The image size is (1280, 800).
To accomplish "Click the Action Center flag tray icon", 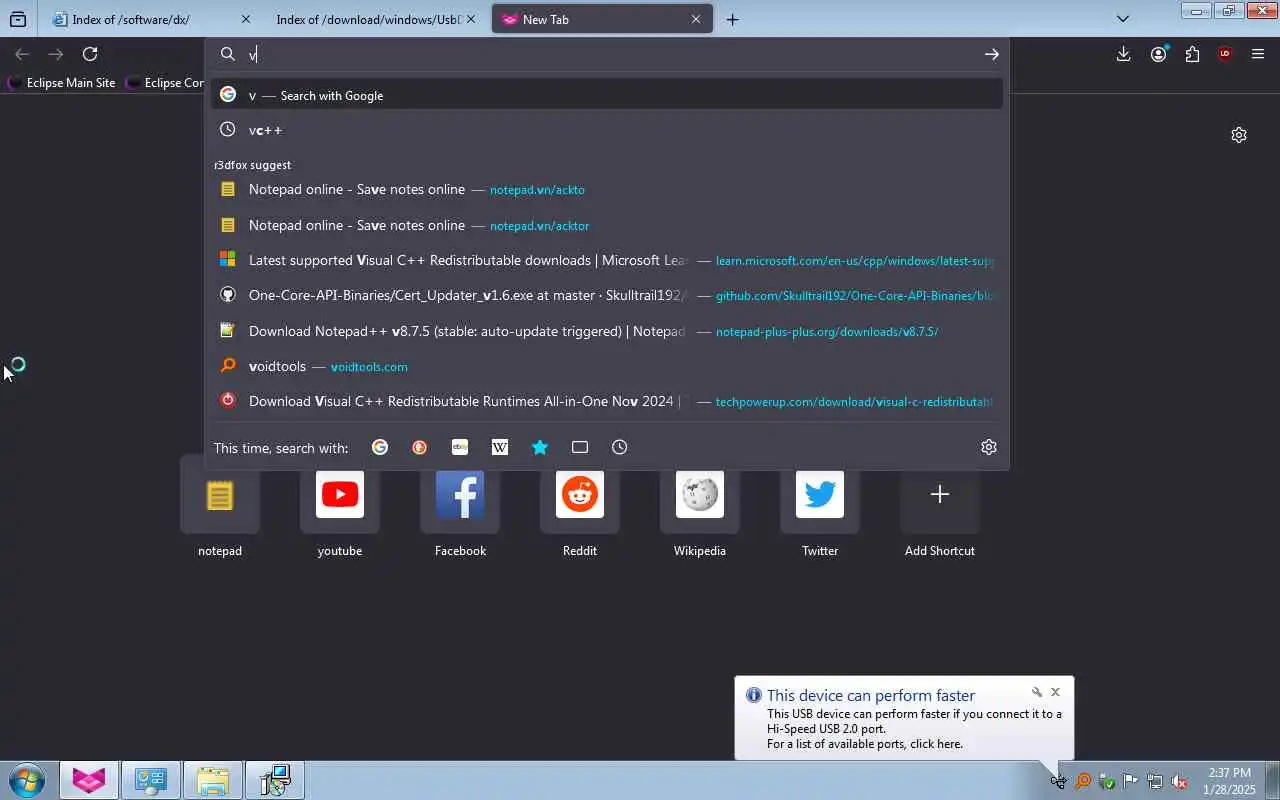I will 1131,781.
